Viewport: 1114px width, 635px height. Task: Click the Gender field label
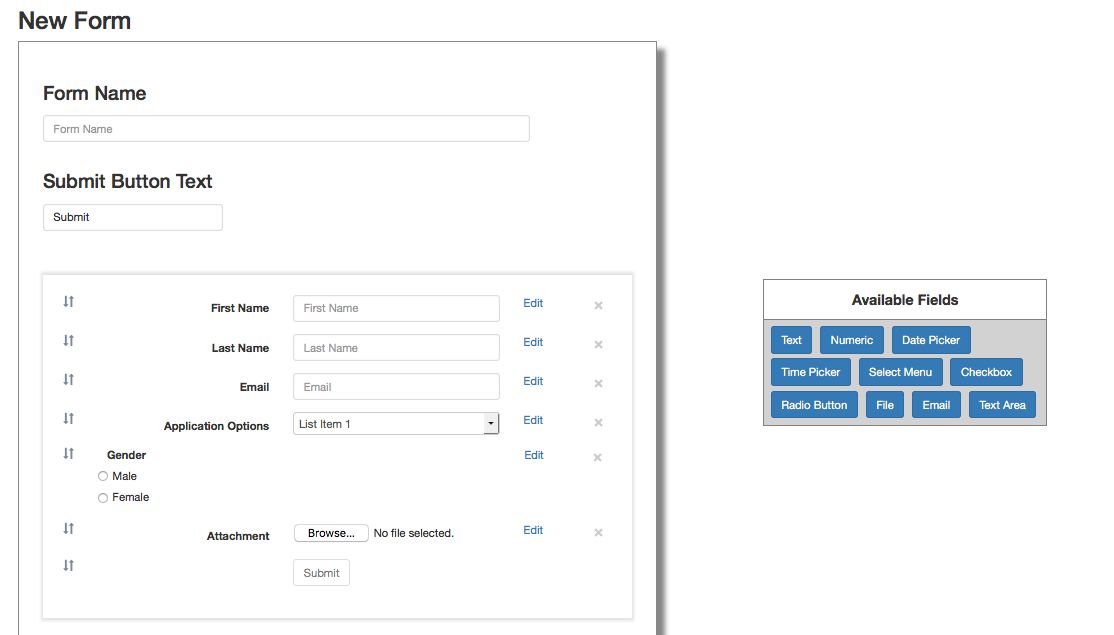[x=126, y=455]
